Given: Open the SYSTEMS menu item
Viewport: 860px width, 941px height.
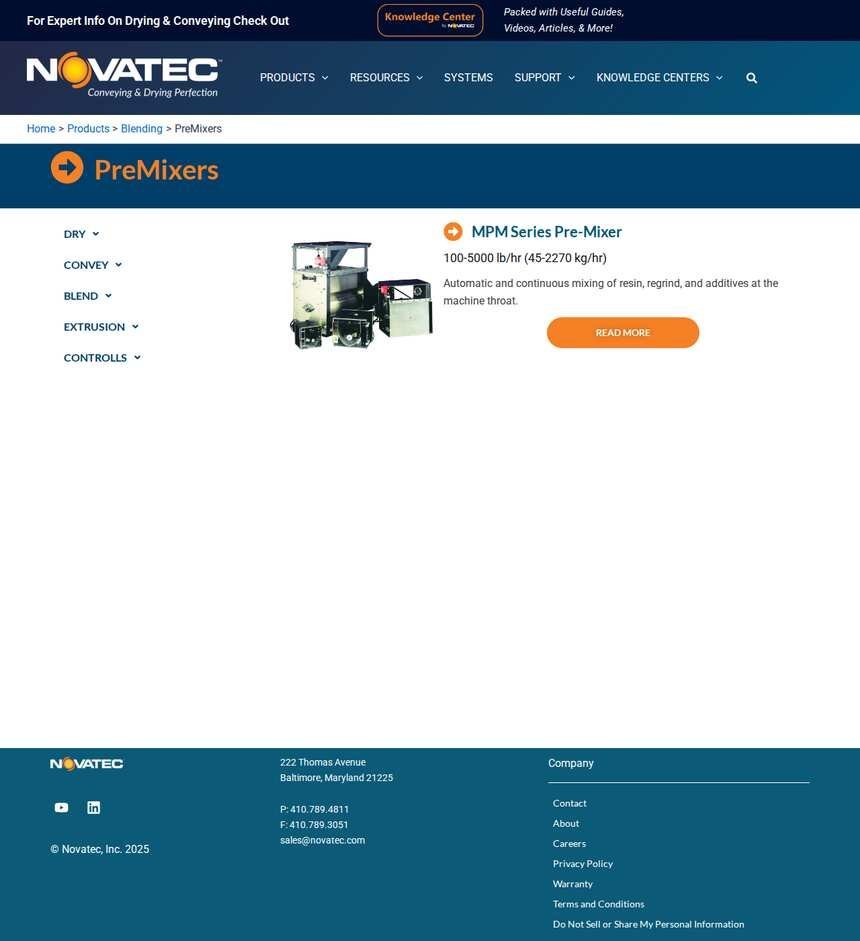Looking at the screenshot, I should [x=468, y=77].
